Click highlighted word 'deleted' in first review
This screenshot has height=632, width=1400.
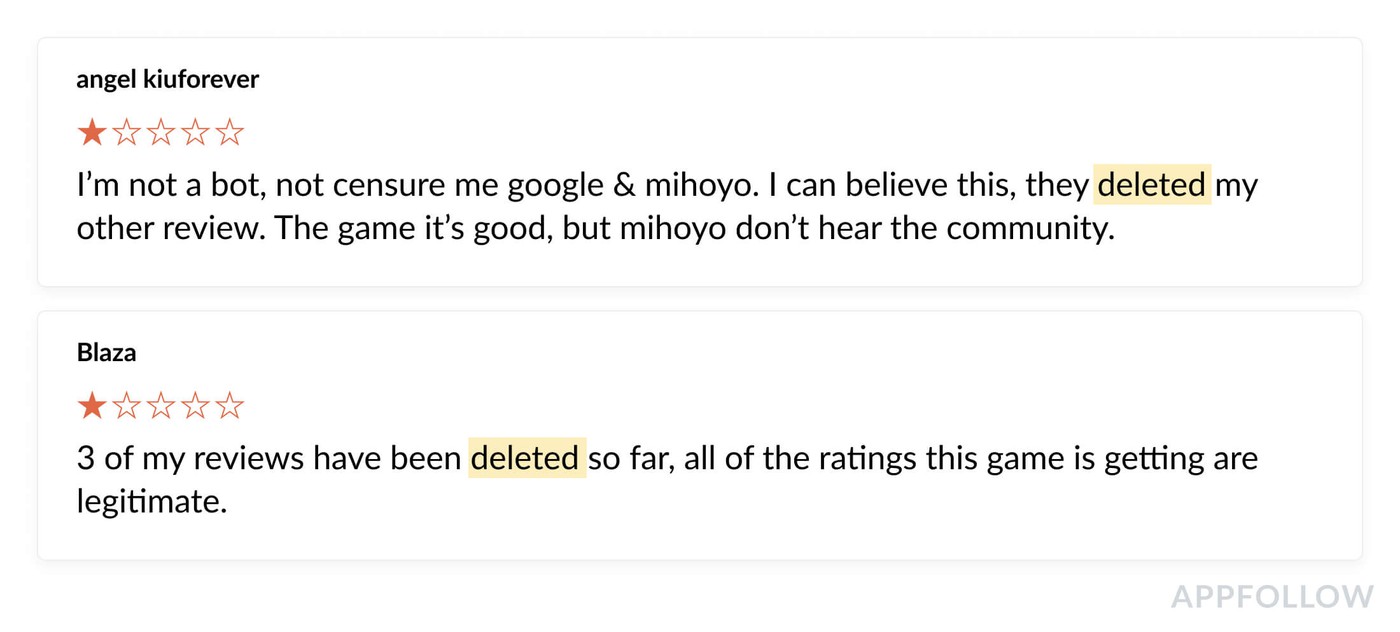click(x=1151, y=185)
